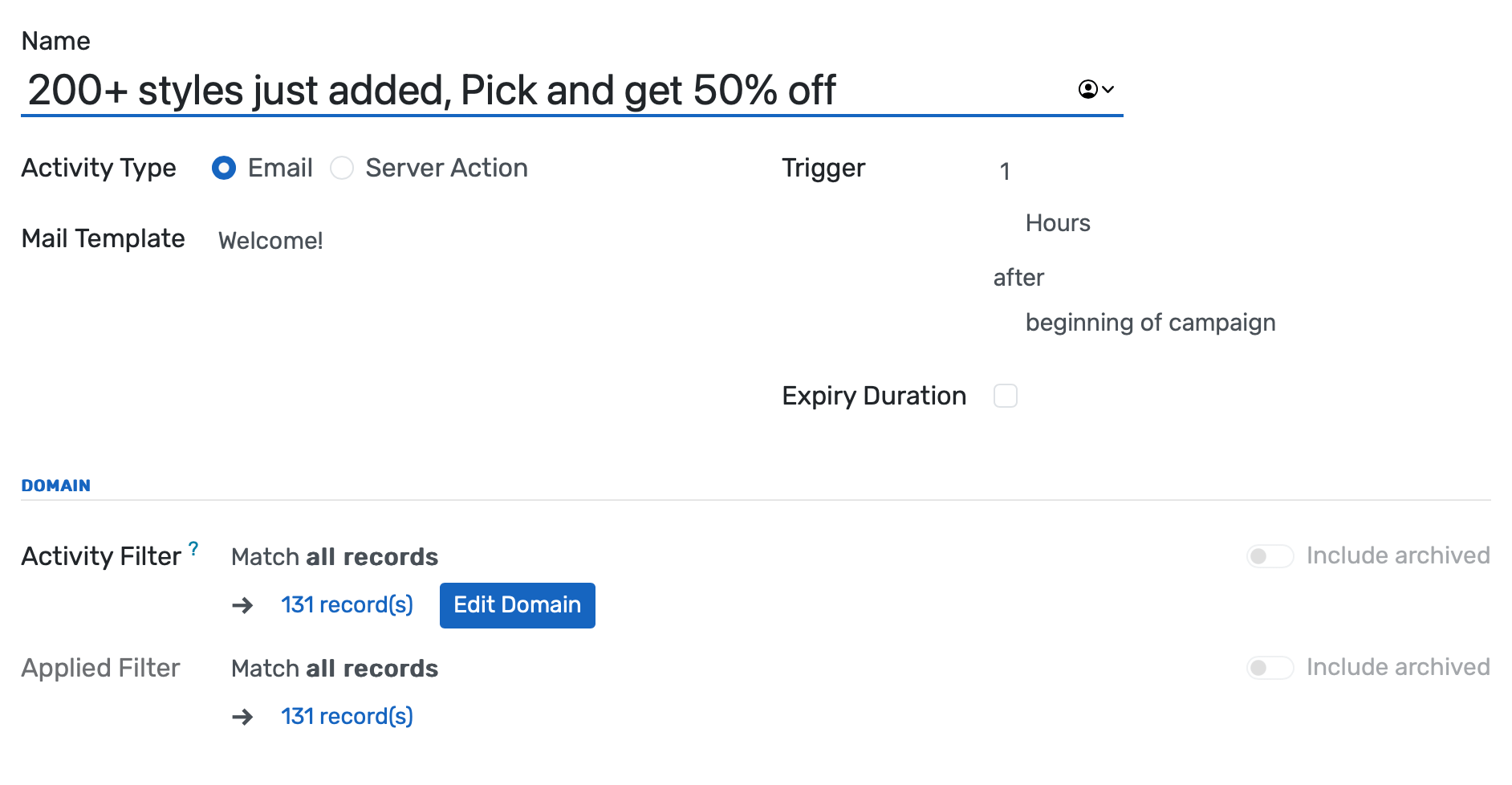Click the Edit Domain button
Viewport: 1512px width, 785px height.
517,605
